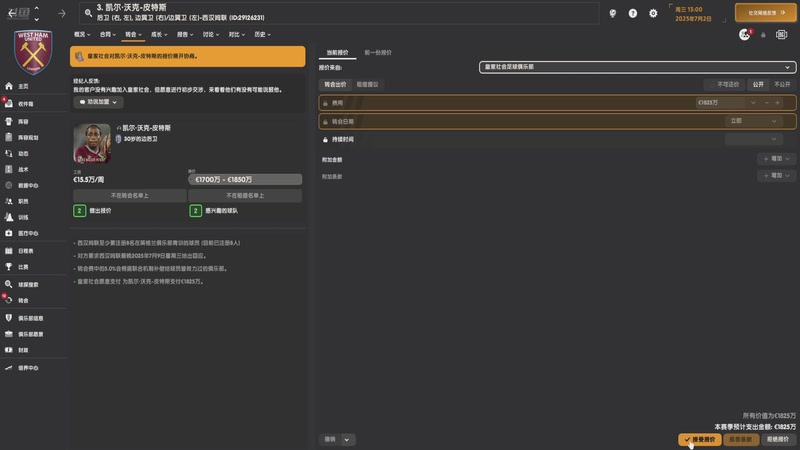Click the player portrait thumbnail
The image size is (800, 450).
[92, 143]
